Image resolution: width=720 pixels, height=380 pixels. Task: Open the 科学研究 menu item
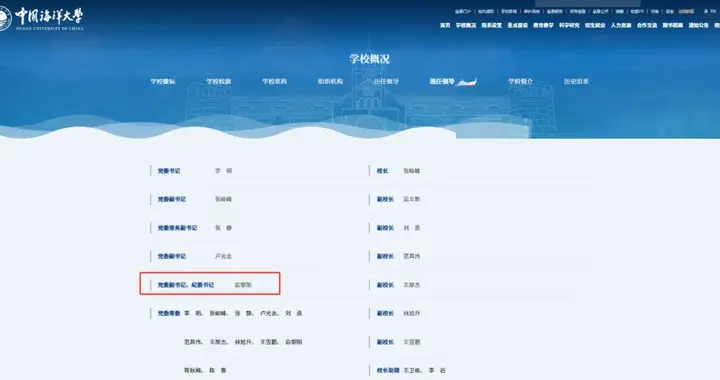point(569,25)
